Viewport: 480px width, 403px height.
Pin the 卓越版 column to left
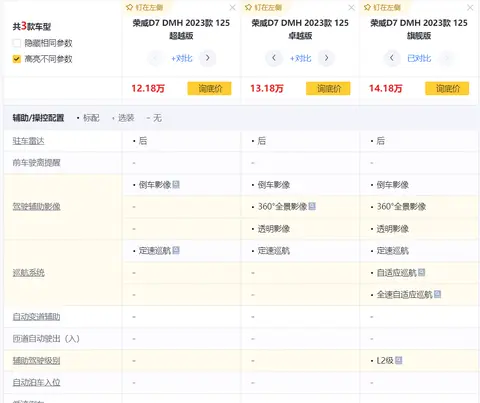(x=263, y=7)
